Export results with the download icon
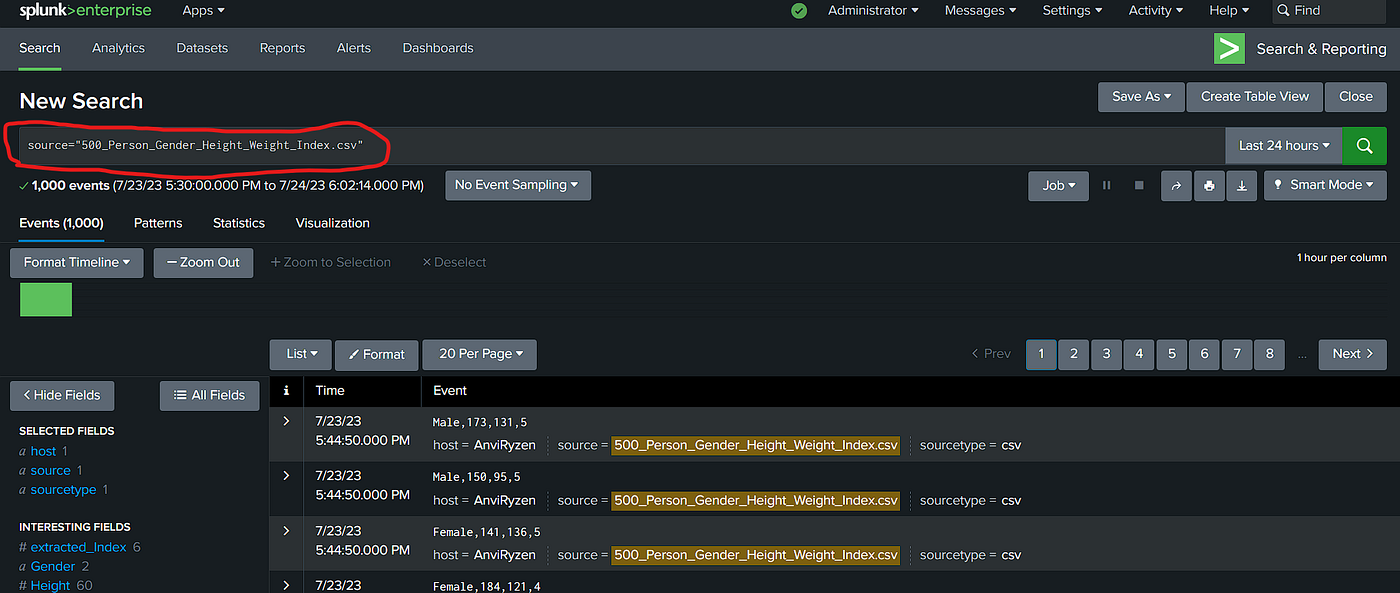The height and width of the screenshot is (593, 1400). tap(1241, 185)
